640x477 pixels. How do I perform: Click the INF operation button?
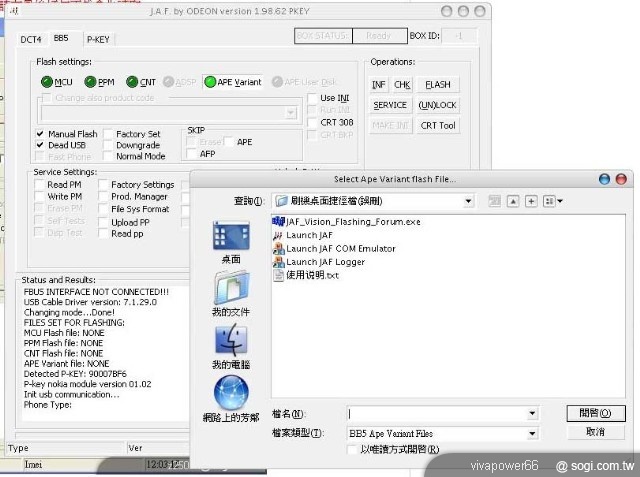tap(379, 85)
